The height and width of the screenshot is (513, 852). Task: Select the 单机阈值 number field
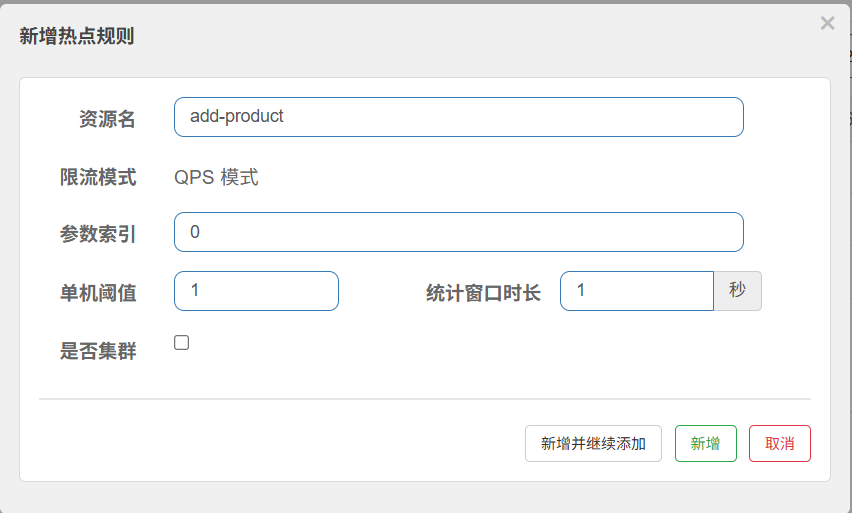(256, 291)
